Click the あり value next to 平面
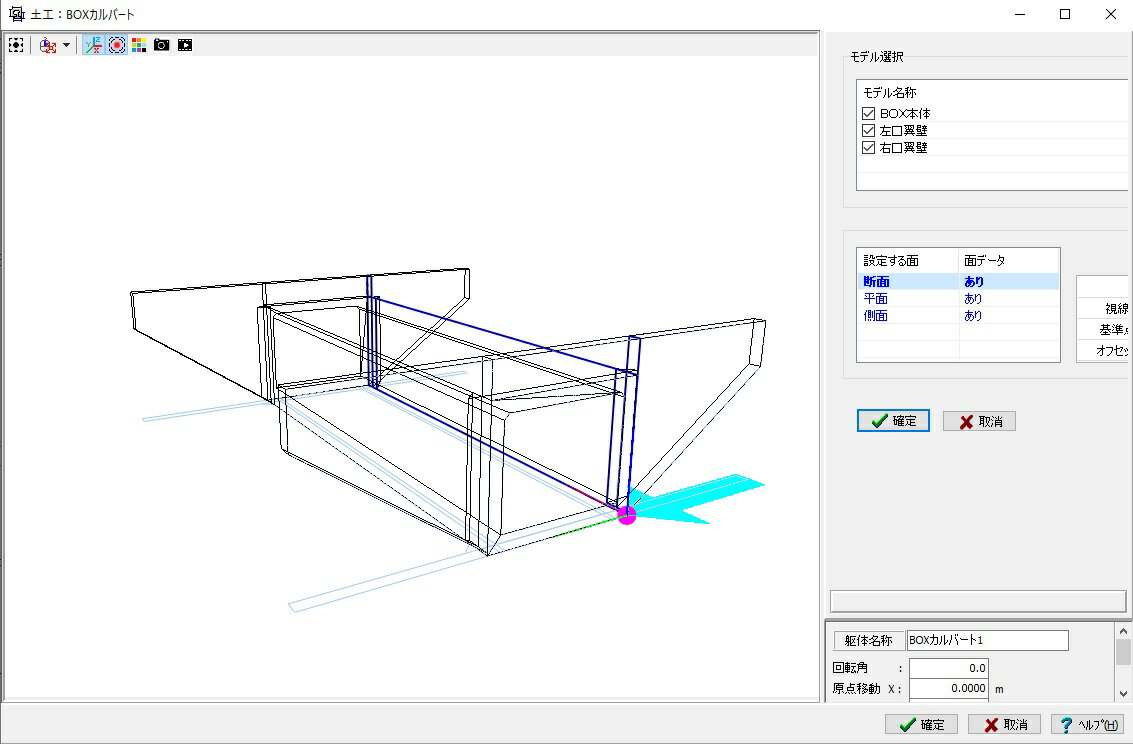The height and width of the screenshot is (744, 1133). (x=973, y=298)
